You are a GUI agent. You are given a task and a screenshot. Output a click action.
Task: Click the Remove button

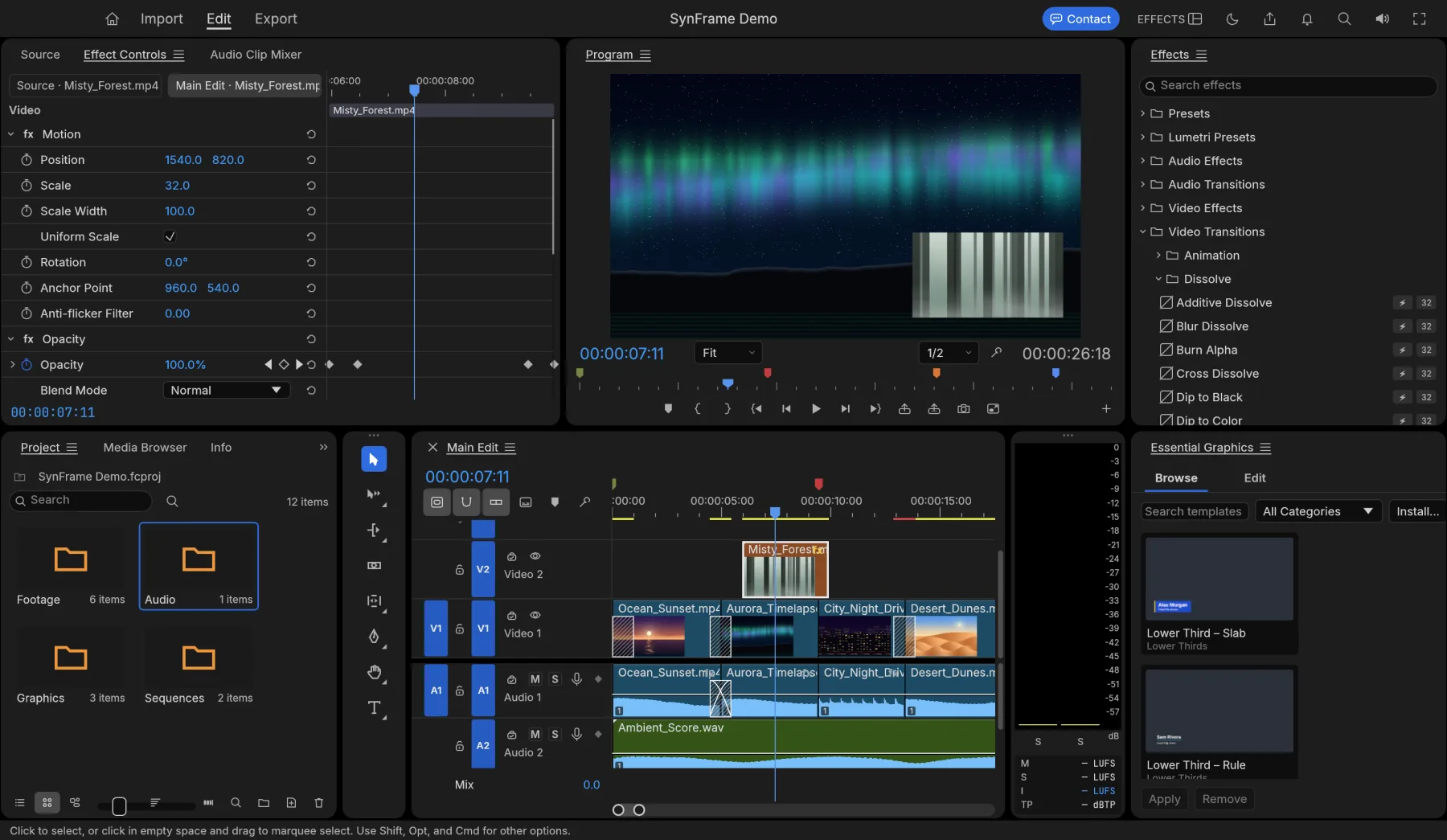pos(1224,799)
